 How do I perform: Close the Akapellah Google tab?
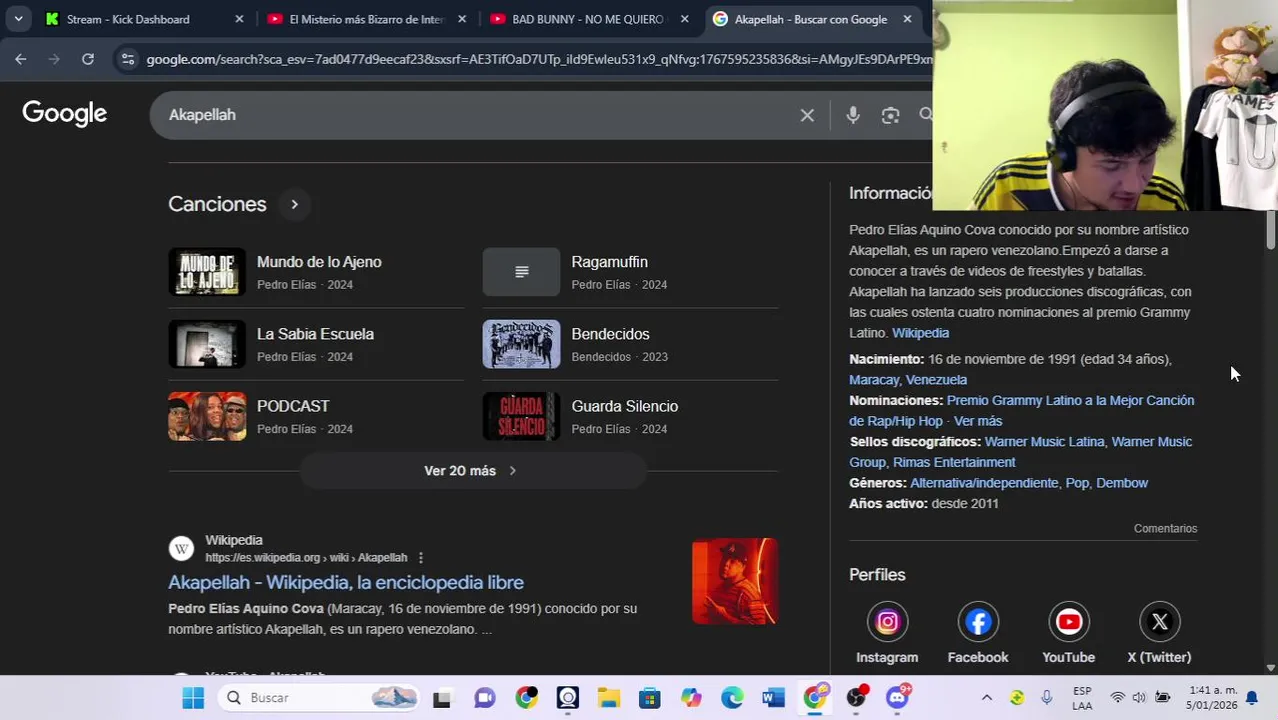point(907,19)
